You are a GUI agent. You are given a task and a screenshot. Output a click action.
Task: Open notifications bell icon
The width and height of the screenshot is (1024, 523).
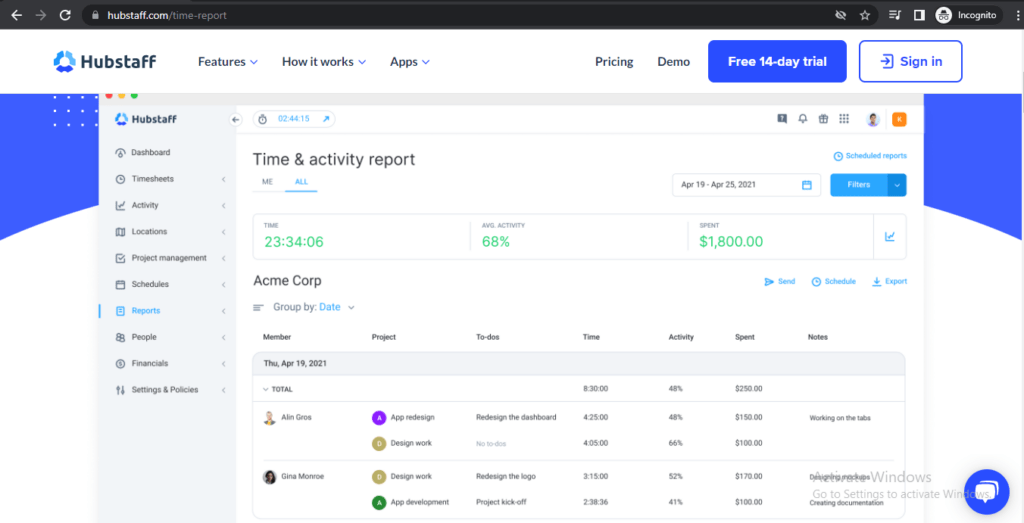coord(803,119)
